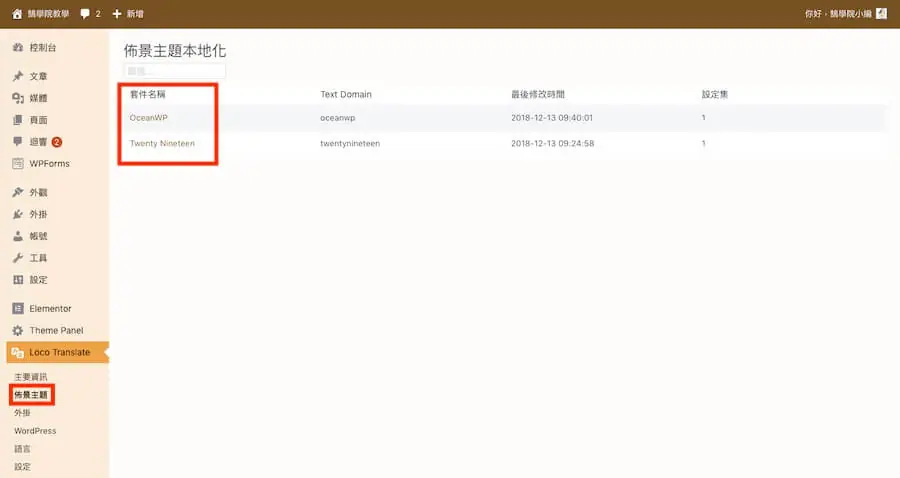Click the home icon in admin bar
The height and width of the screenshot is (478, 900).
(x=17, y=14)
